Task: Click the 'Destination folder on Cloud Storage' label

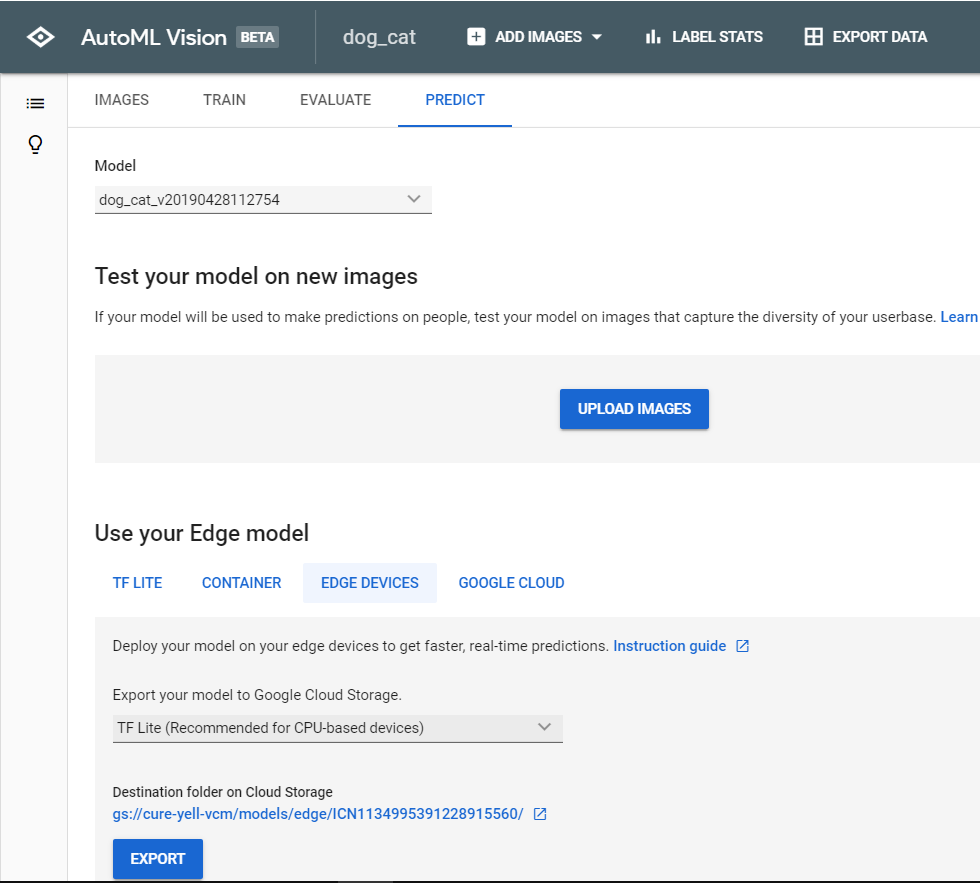Action: click(222, 792)
